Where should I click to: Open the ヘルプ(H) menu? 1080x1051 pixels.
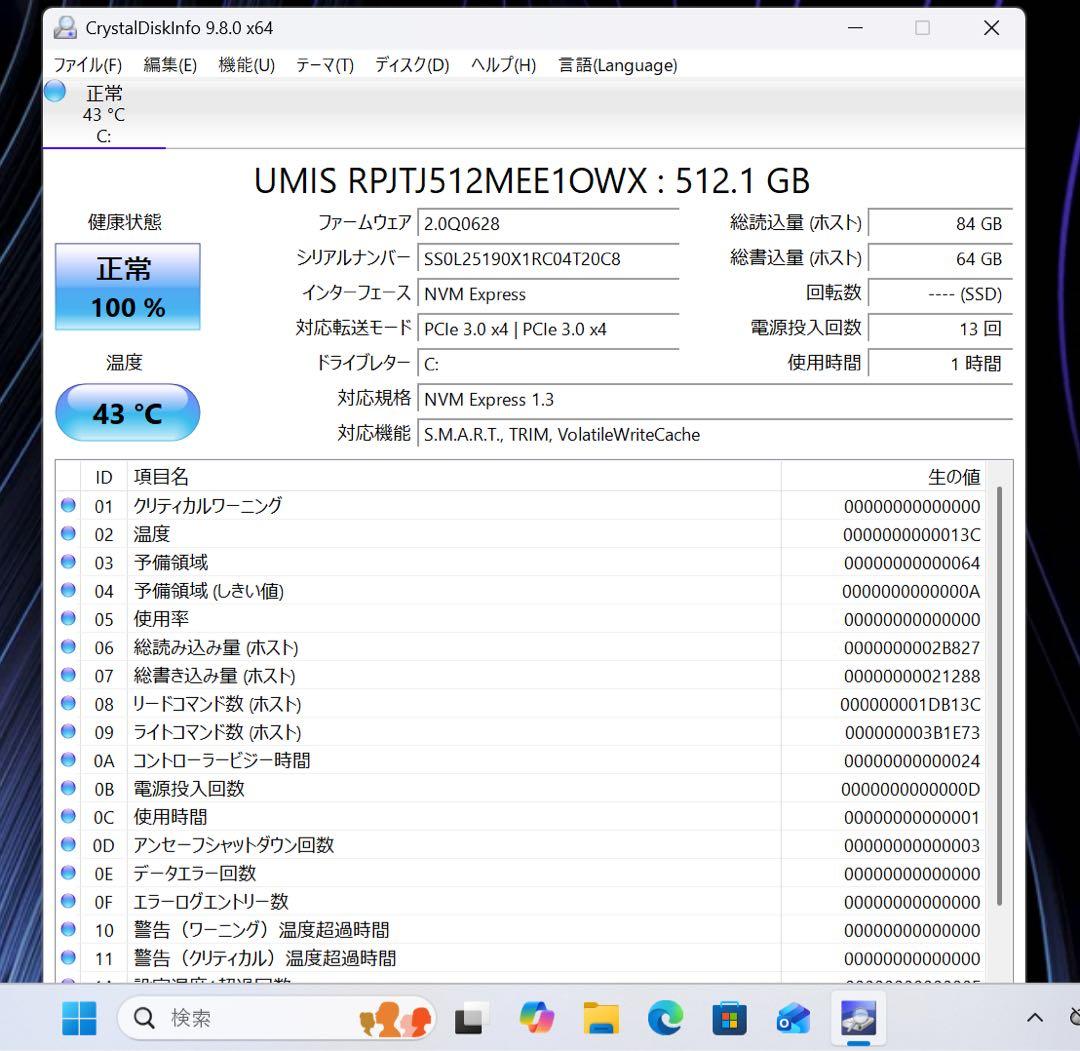coord(502,65)
